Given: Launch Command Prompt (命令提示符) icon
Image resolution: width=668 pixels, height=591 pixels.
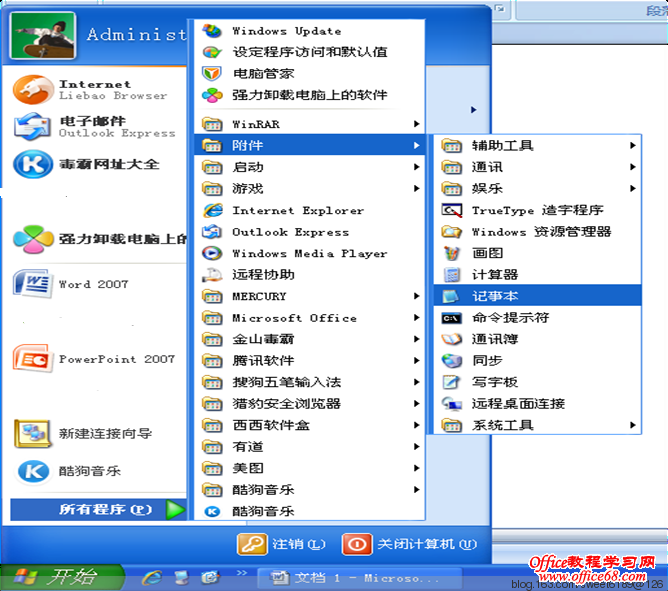Looking at the screenshot, I should pos(453,318).
